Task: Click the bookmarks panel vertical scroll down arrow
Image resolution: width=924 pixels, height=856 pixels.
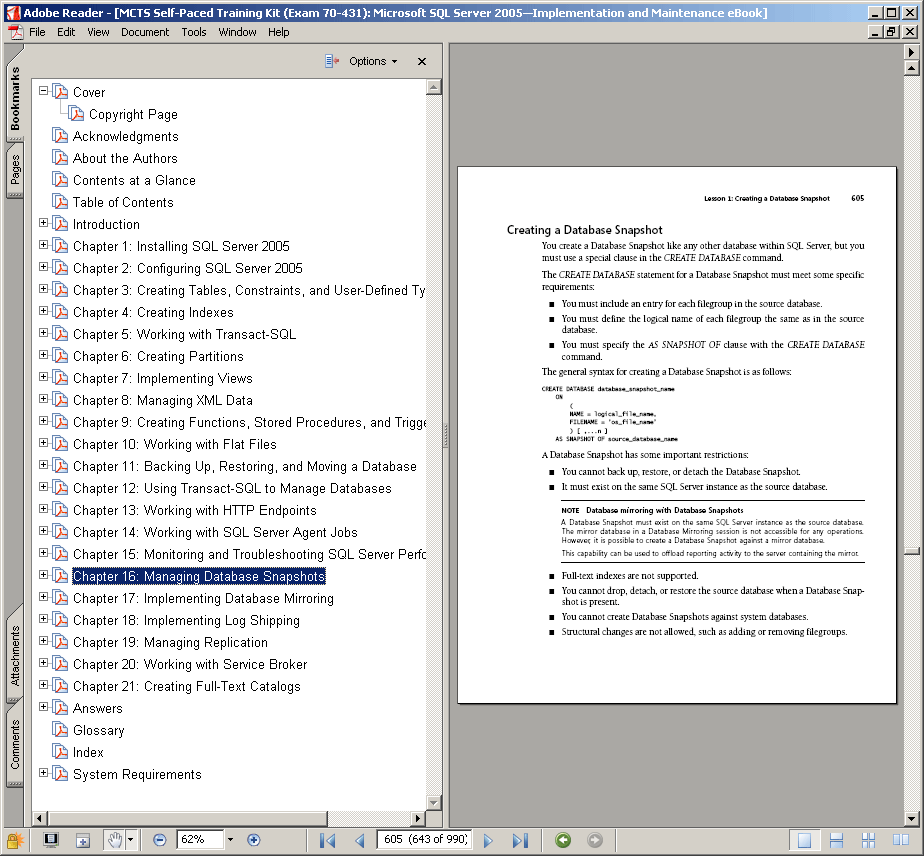Action: [434, 802]
